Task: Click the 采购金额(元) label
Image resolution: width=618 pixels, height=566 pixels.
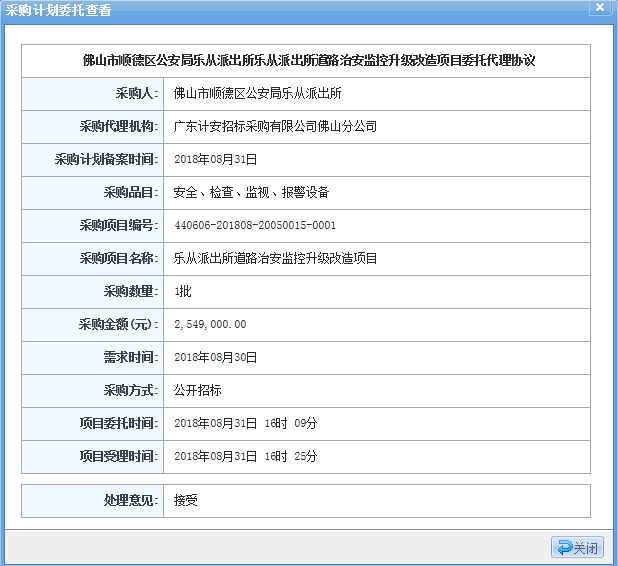Action: (119, 324)
